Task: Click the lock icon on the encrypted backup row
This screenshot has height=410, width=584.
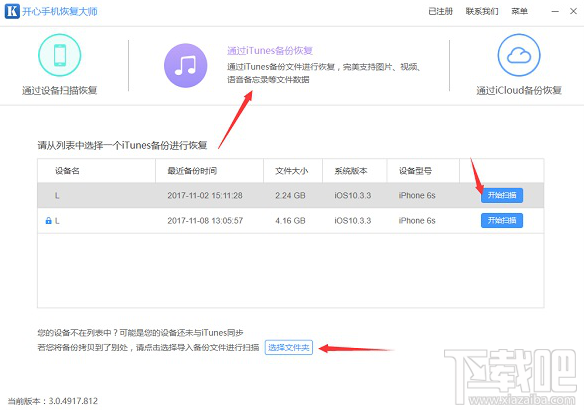Action: coord(48,221)
